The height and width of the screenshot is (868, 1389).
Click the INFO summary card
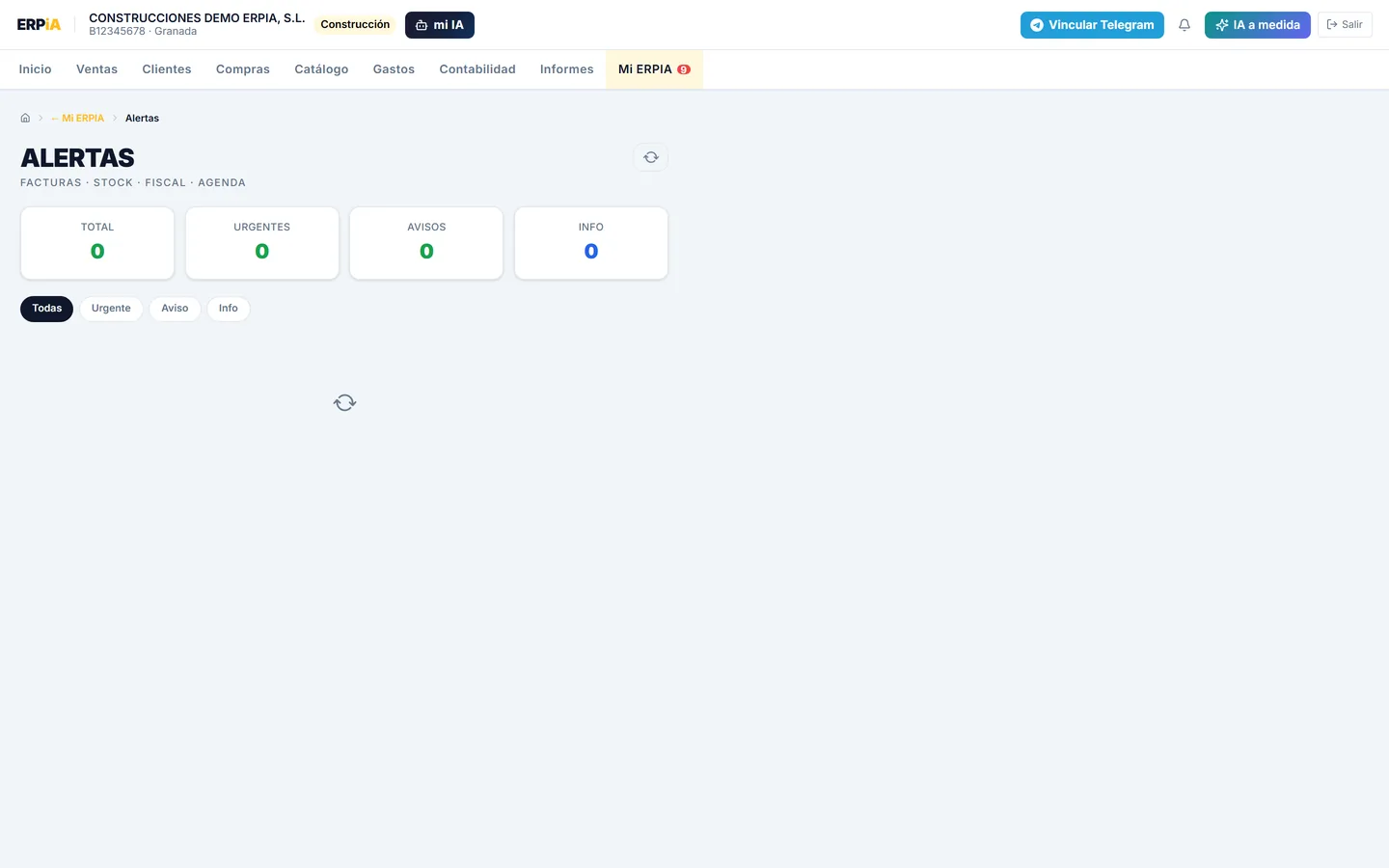click(591, 243)
